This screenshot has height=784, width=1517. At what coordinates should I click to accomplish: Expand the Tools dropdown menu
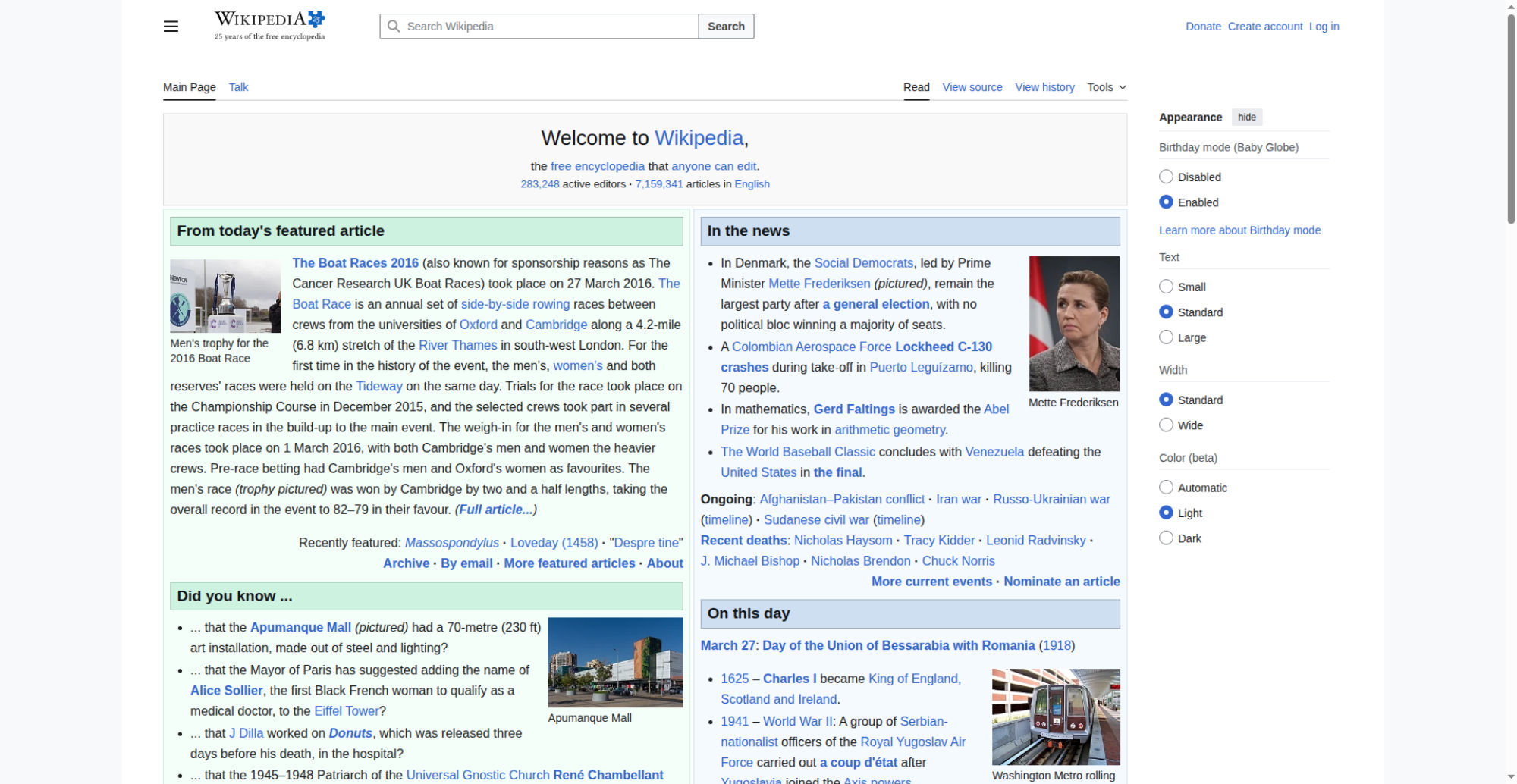pyautogui.click(x=1106, y=87)
